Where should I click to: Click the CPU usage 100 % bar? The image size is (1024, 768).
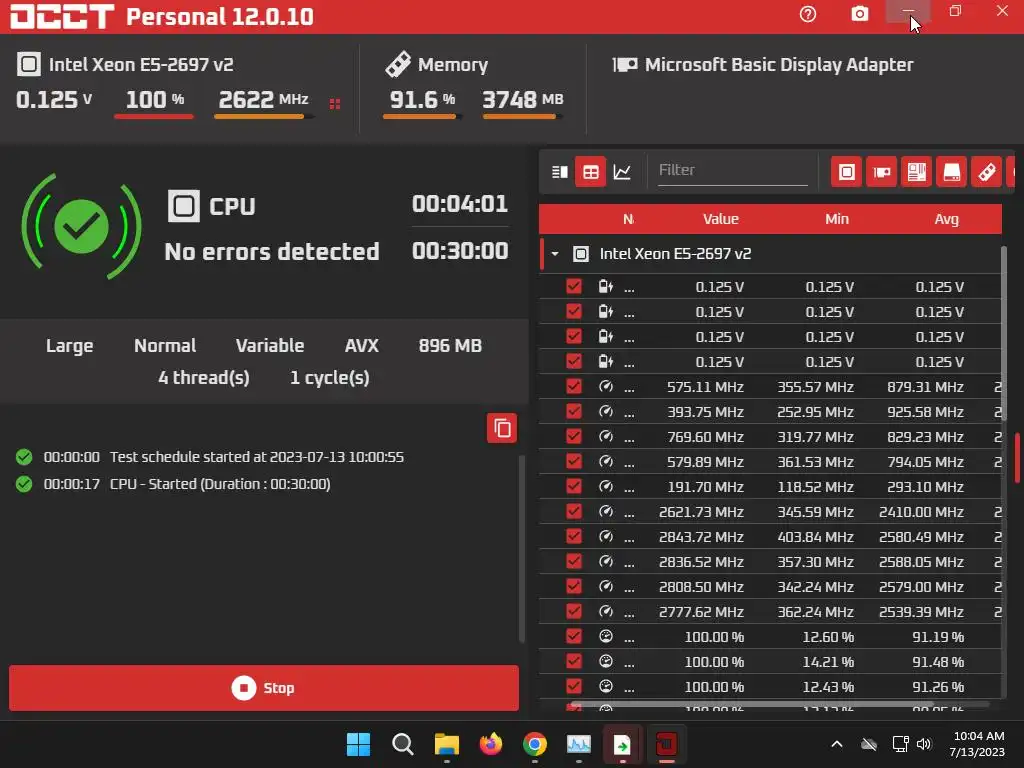154,116
